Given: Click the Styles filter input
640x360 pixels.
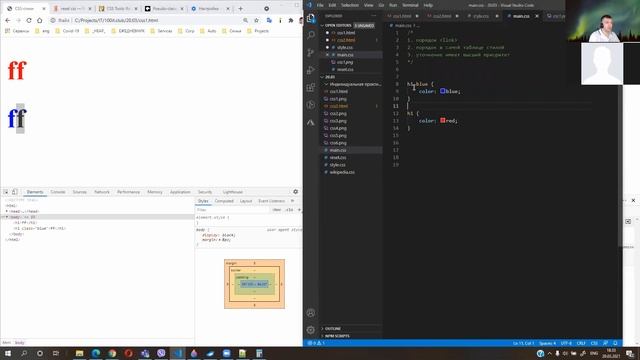Looking at the screenshot, I should click(233, 210).
